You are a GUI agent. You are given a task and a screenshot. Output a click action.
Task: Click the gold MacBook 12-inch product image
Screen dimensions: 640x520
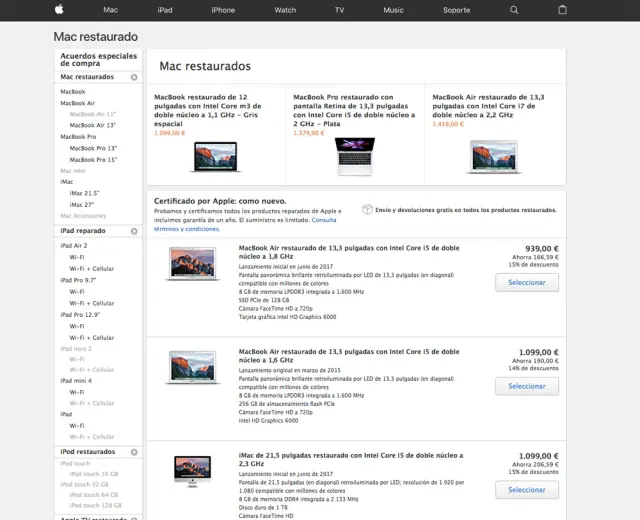(x=216, y=156)
